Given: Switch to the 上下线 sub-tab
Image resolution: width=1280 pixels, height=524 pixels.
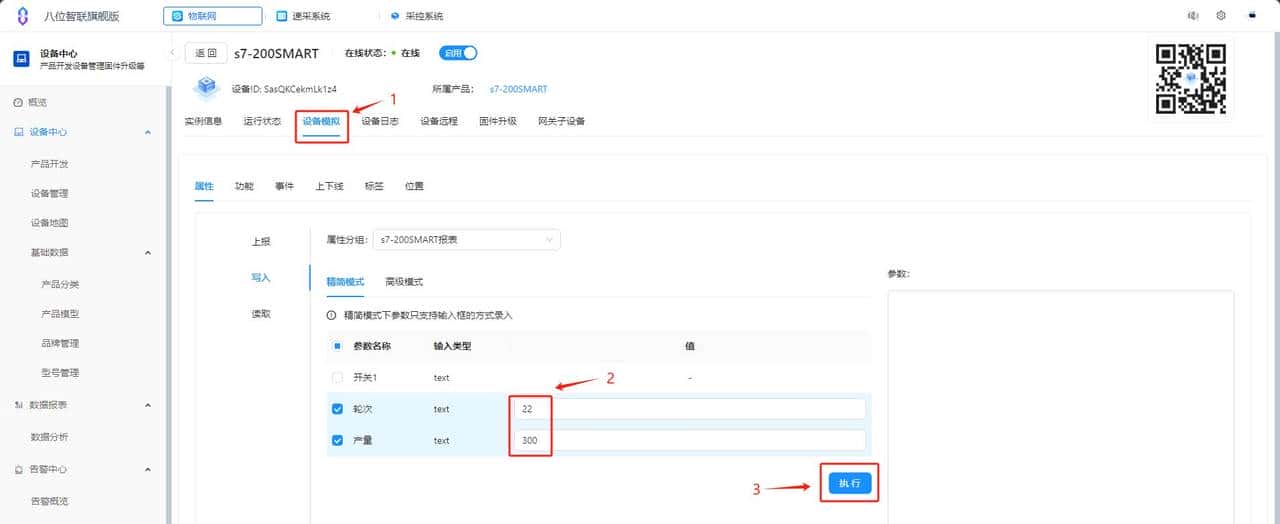Looking at the screenshot, I should coord(329,186).
